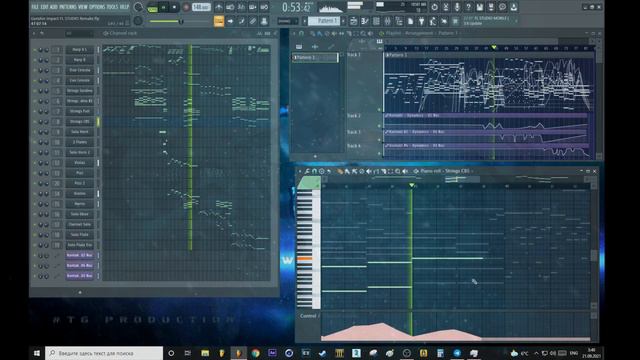The width and height of the screenshot is (640, 360).
Task: Select Pattern 1 in Playlist picker
Action: click(315, 58)
